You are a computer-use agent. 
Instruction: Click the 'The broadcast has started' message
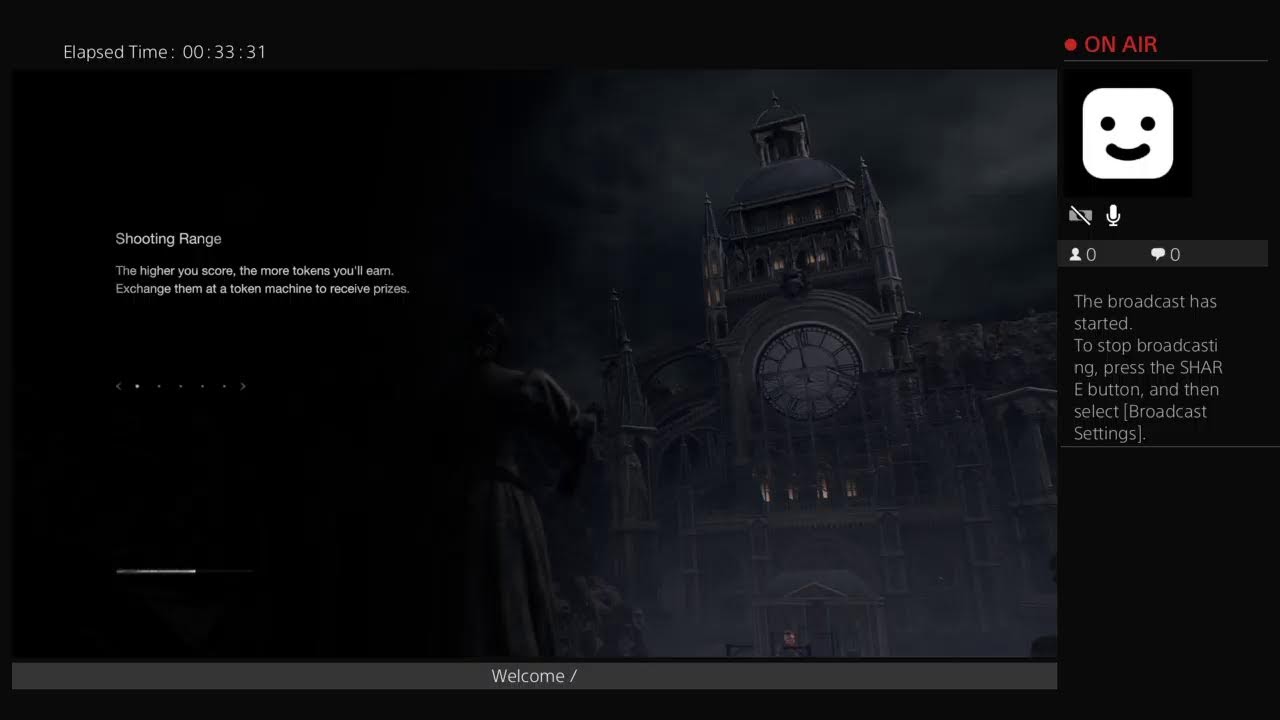point(1145,312)
